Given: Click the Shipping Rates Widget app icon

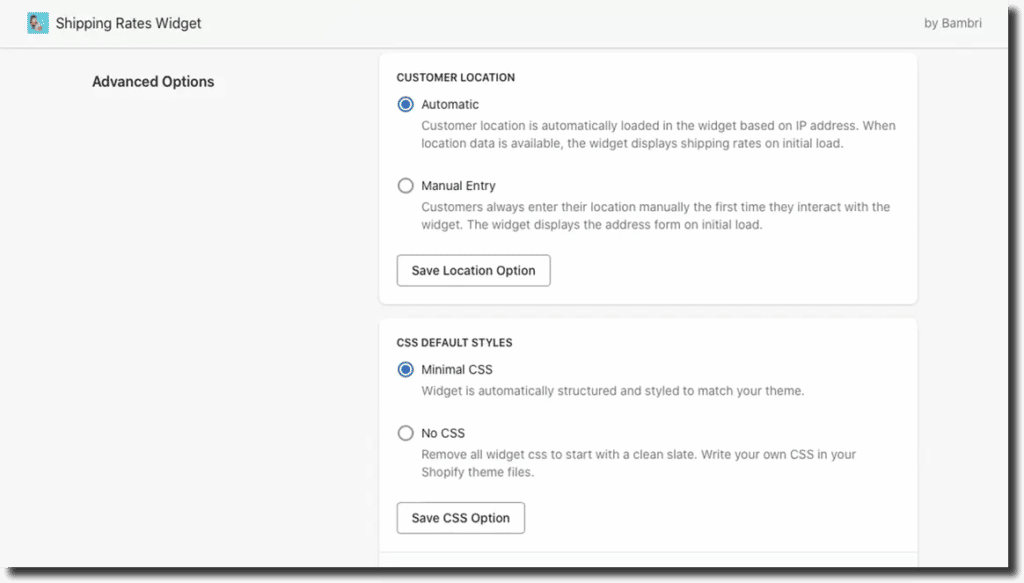Looking at the screenshot, I should [x=37, y=23].
